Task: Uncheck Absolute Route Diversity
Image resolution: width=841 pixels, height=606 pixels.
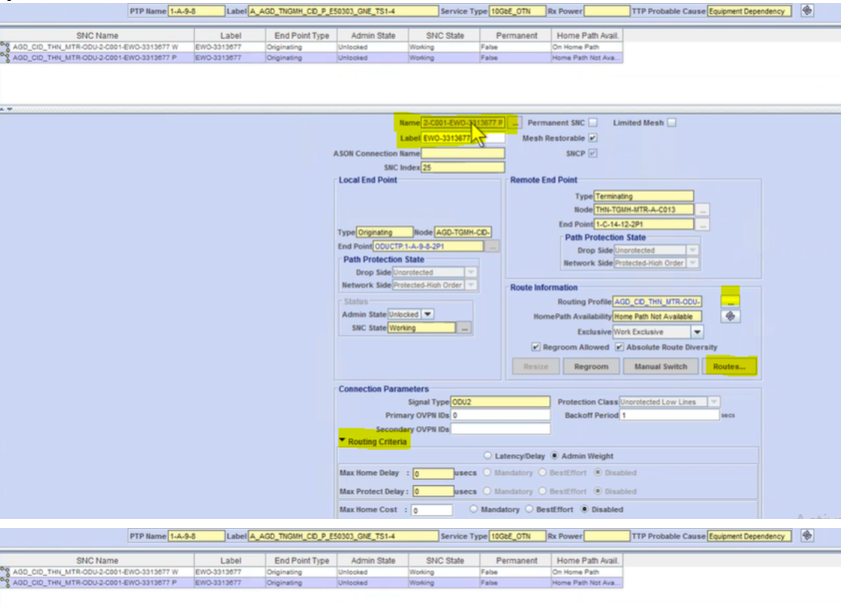Action: (620, 347)
